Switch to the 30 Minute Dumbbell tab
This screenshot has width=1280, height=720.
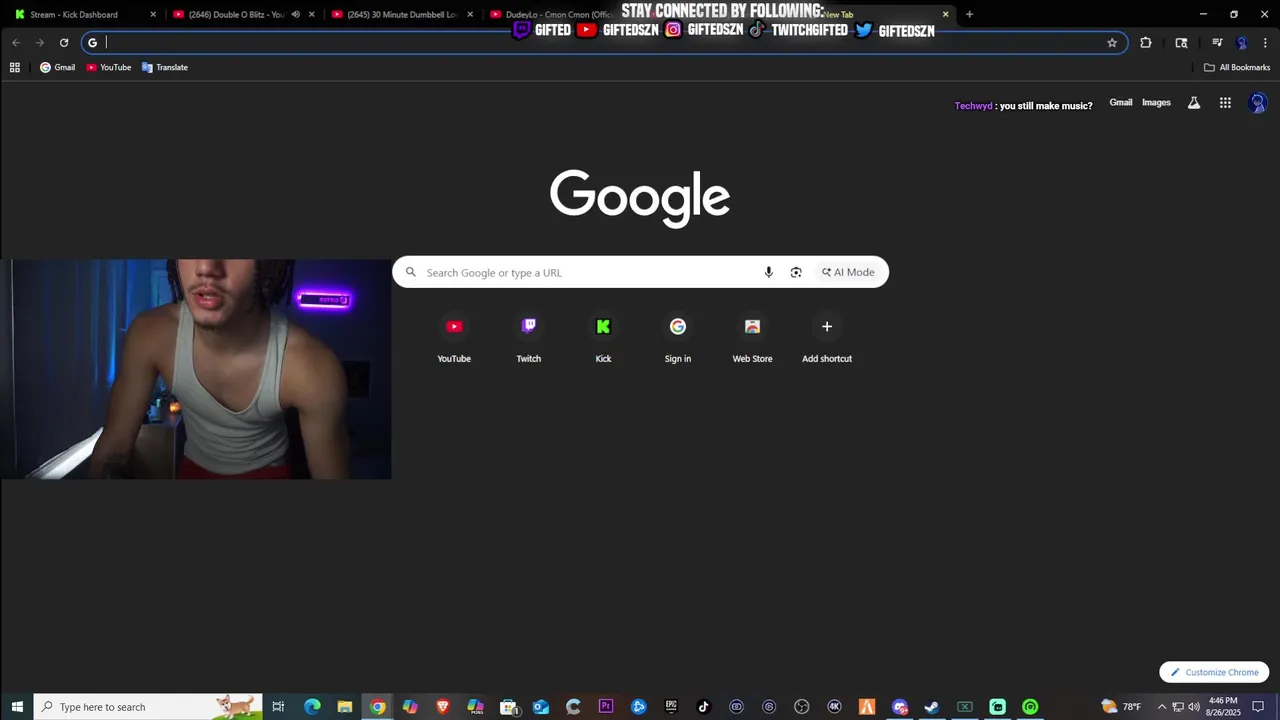402,14
